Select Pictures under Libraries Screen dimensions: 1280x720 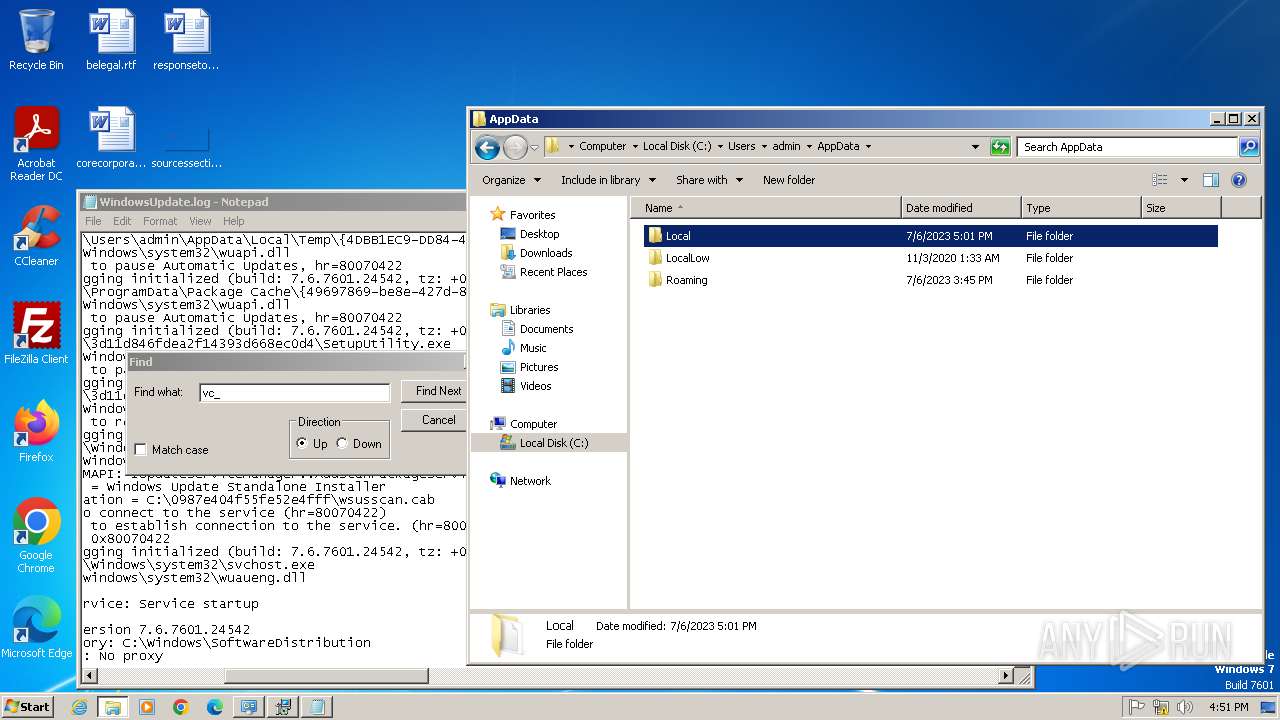click(539, 367)
